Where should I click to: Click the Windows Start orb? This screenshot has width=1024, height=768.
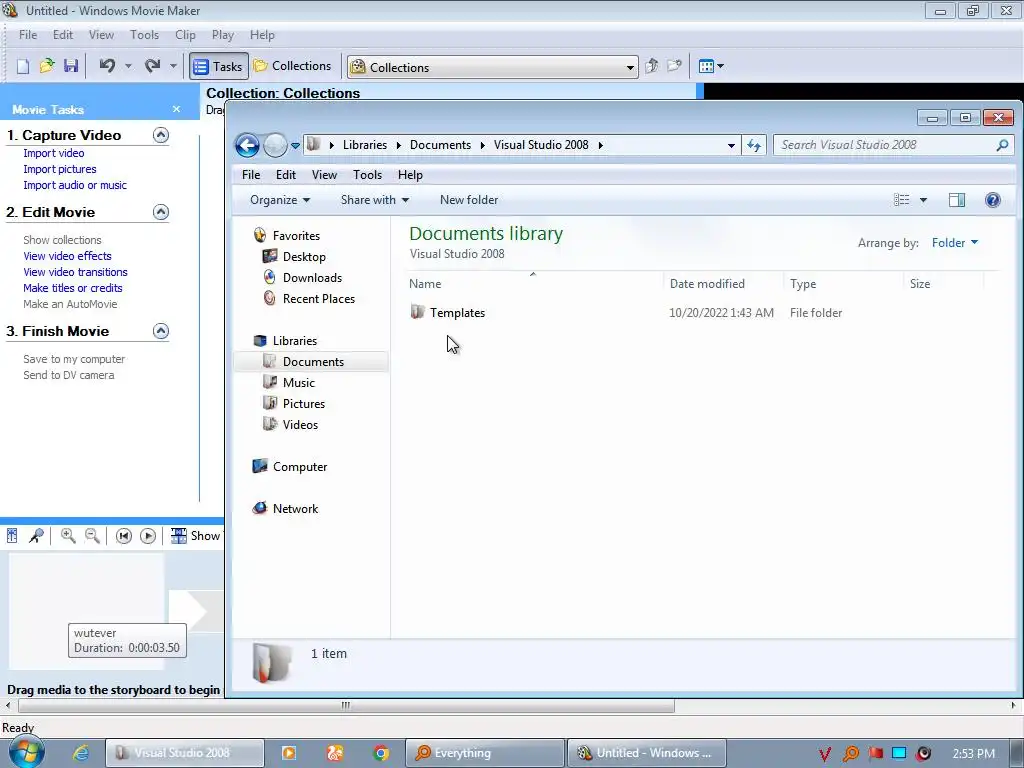(27, 752)
